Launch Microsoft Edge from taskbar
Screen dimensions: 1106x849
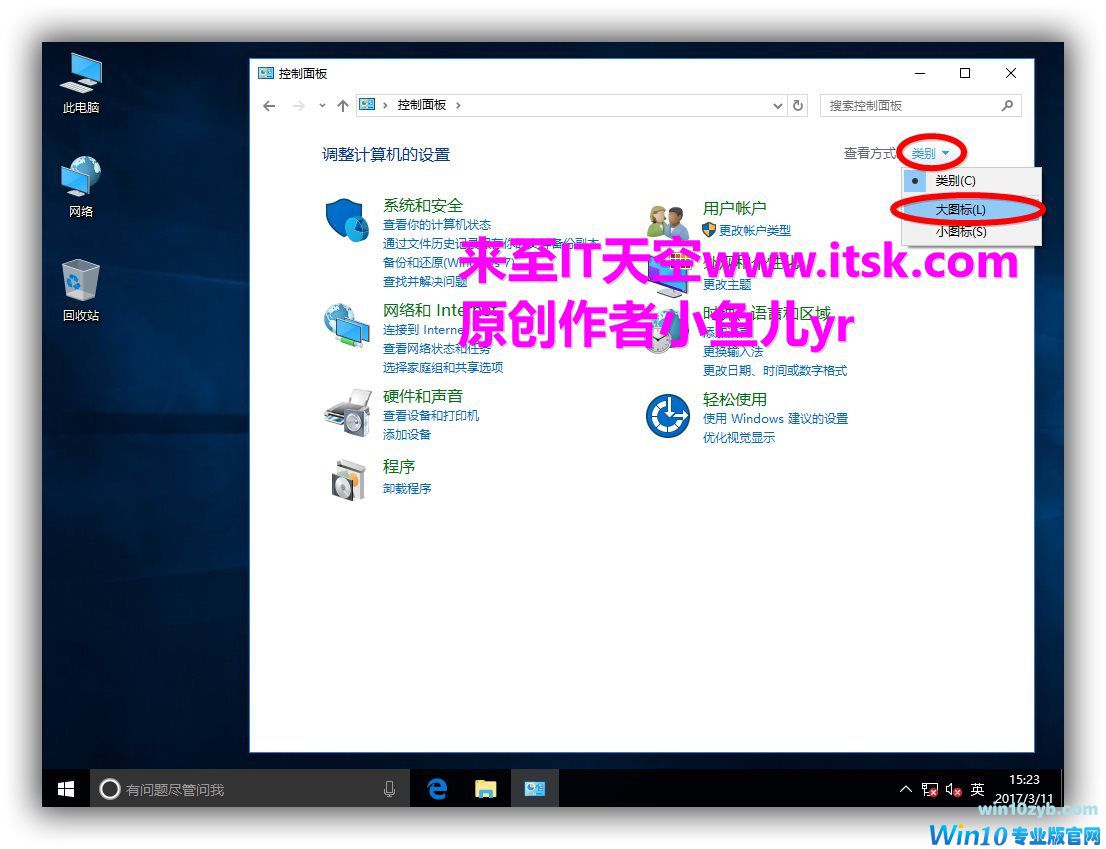[x=437, y=789]
